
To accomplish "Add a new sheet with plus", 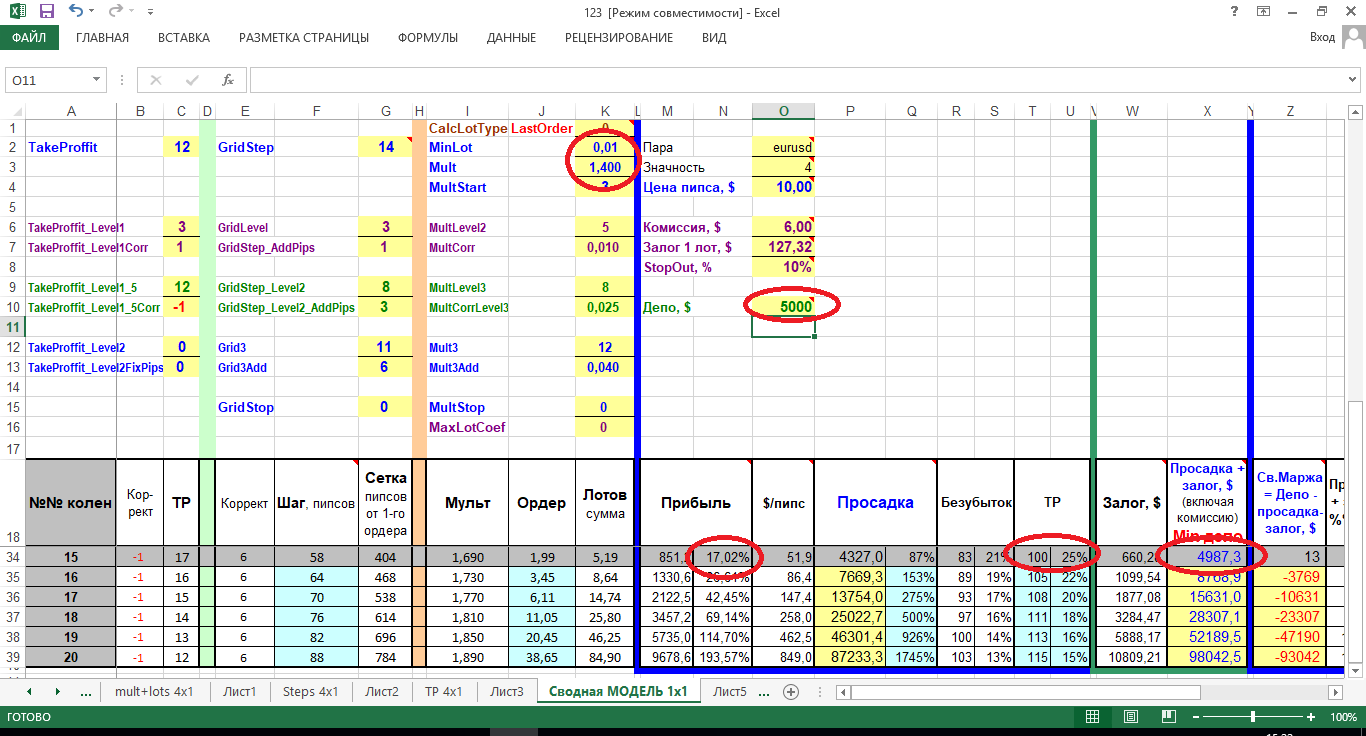I will coord(791,691).
